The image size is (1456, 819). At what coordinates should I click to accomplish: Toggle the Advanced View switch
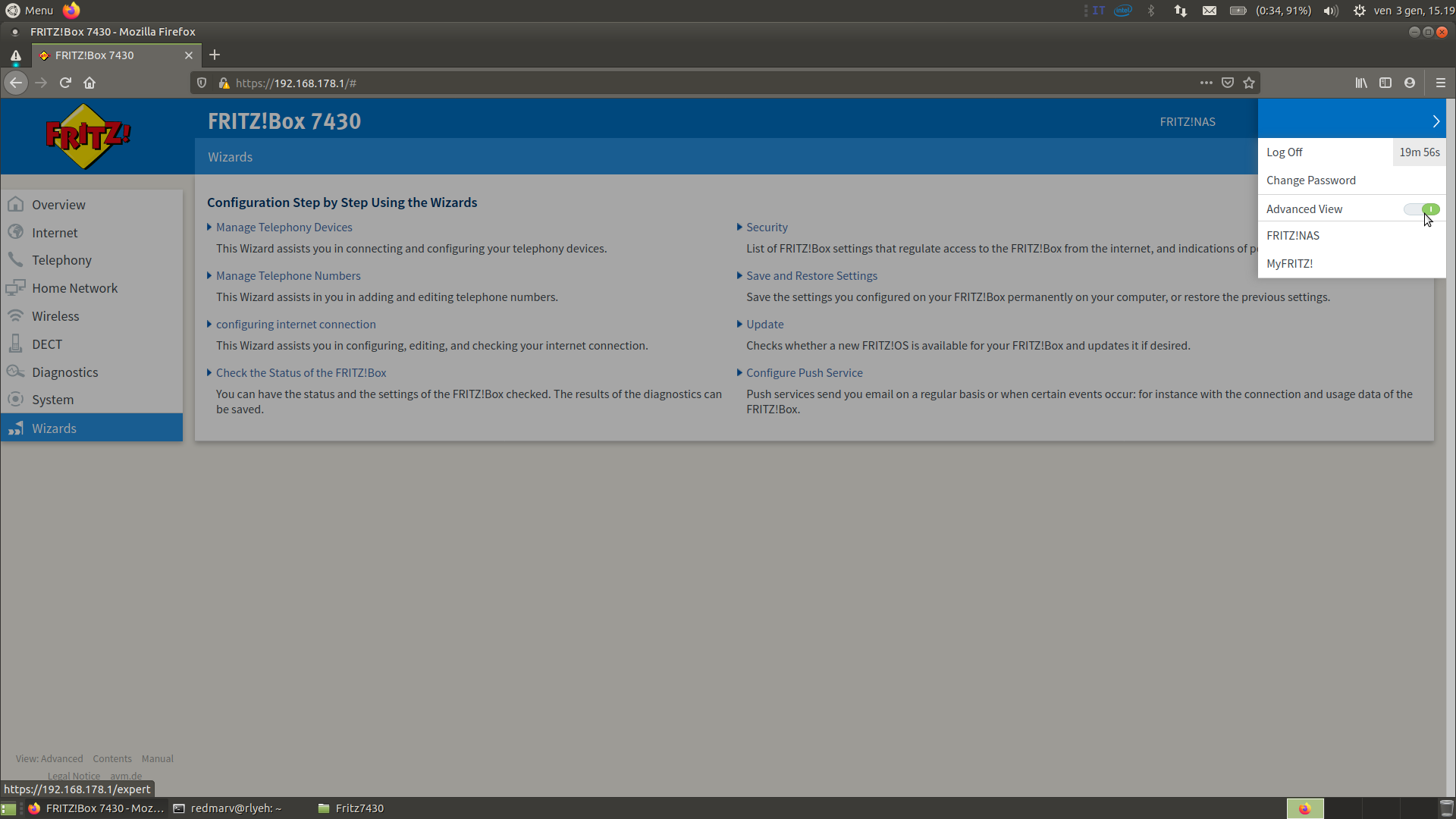coord(1421,209)
